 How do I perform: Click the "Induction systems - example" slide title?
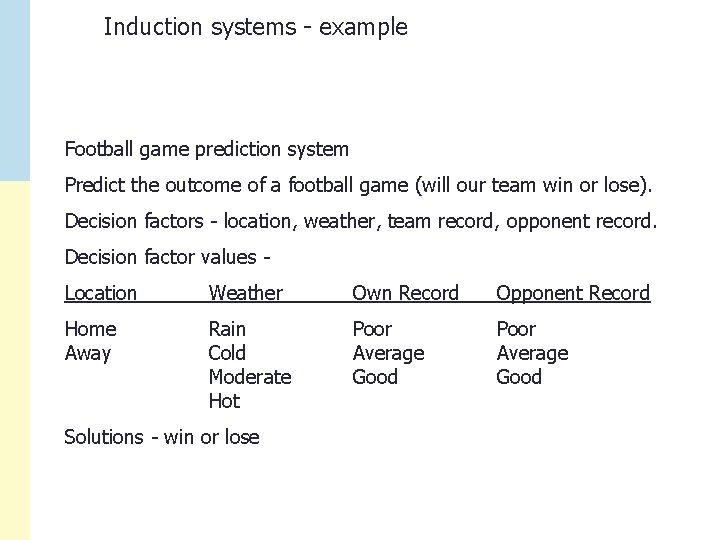(x=255, y=28)
